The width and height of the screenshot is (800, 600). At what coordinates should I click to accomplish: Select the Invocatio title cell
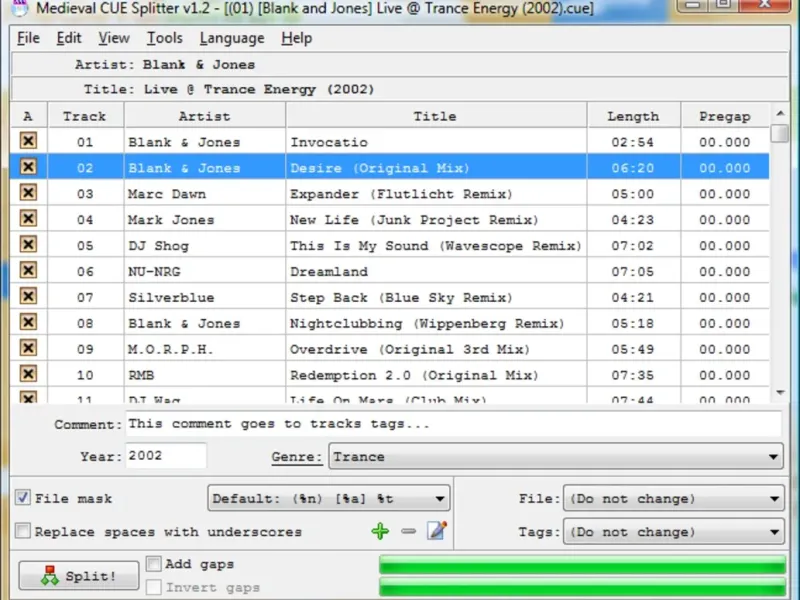(x=436, y=142)
